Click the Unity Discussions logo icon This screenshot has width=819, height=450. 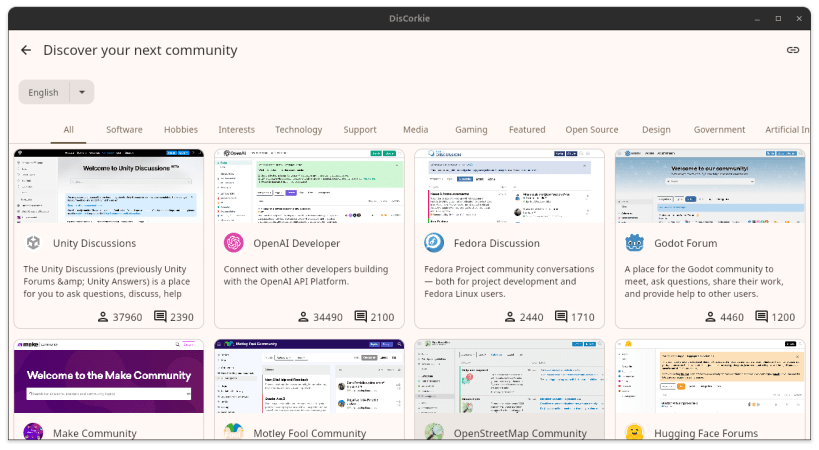click(x=33, y=243)
